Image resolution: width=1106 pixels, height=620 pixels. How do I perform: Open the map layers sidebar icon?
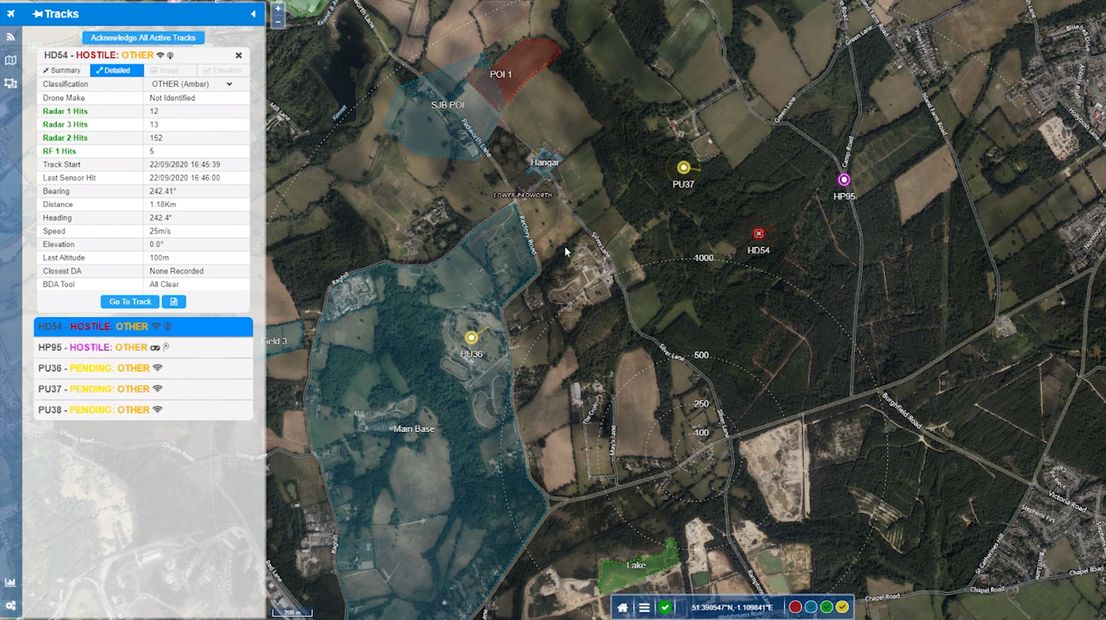point(11,61)
